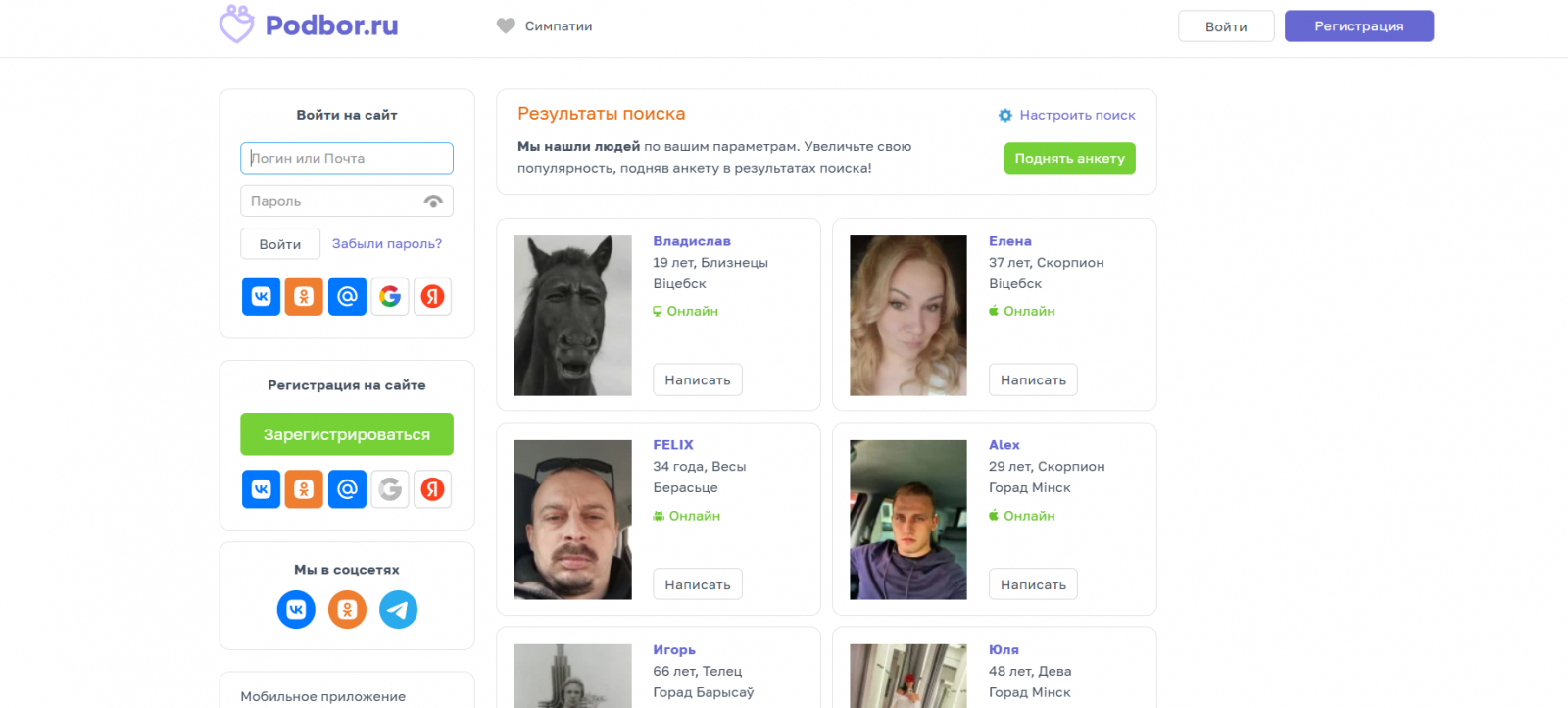Log in with Odnoklassniki in login panel
The height and width of the screenshot is (708, 1568).
[x=304, y=296]
